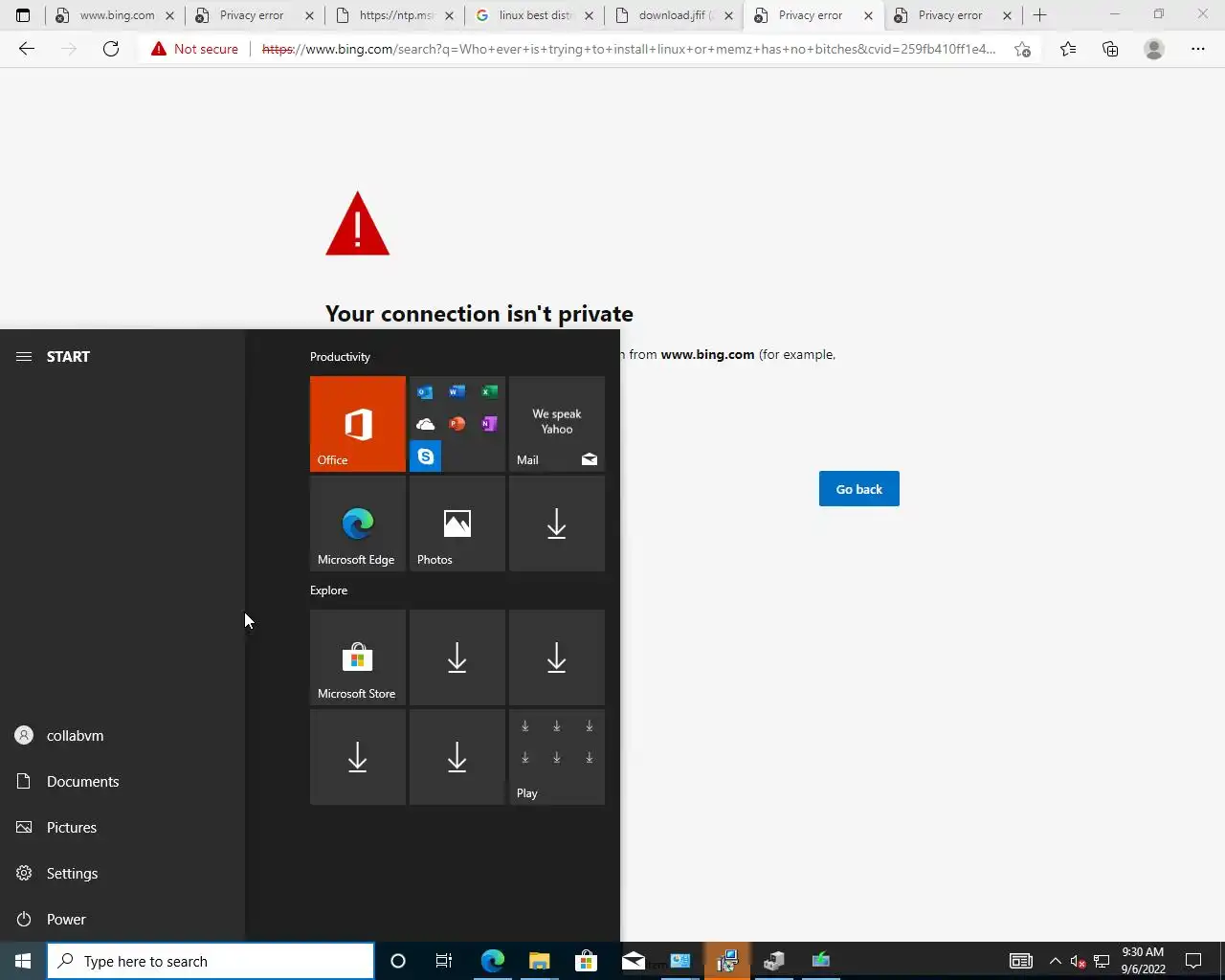The height and width of the screenshot is (980, 1225).
Task: Switch to Edge browser in taskbar
Action: point(493,961)
